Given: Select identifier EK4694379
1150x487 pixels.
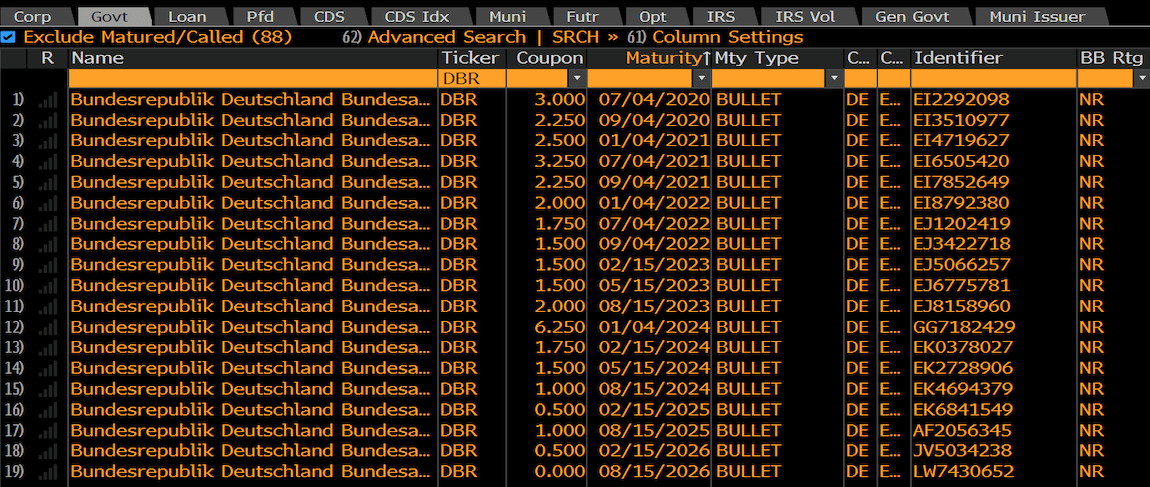Looking at the screenshot, I should pos(962,389).
